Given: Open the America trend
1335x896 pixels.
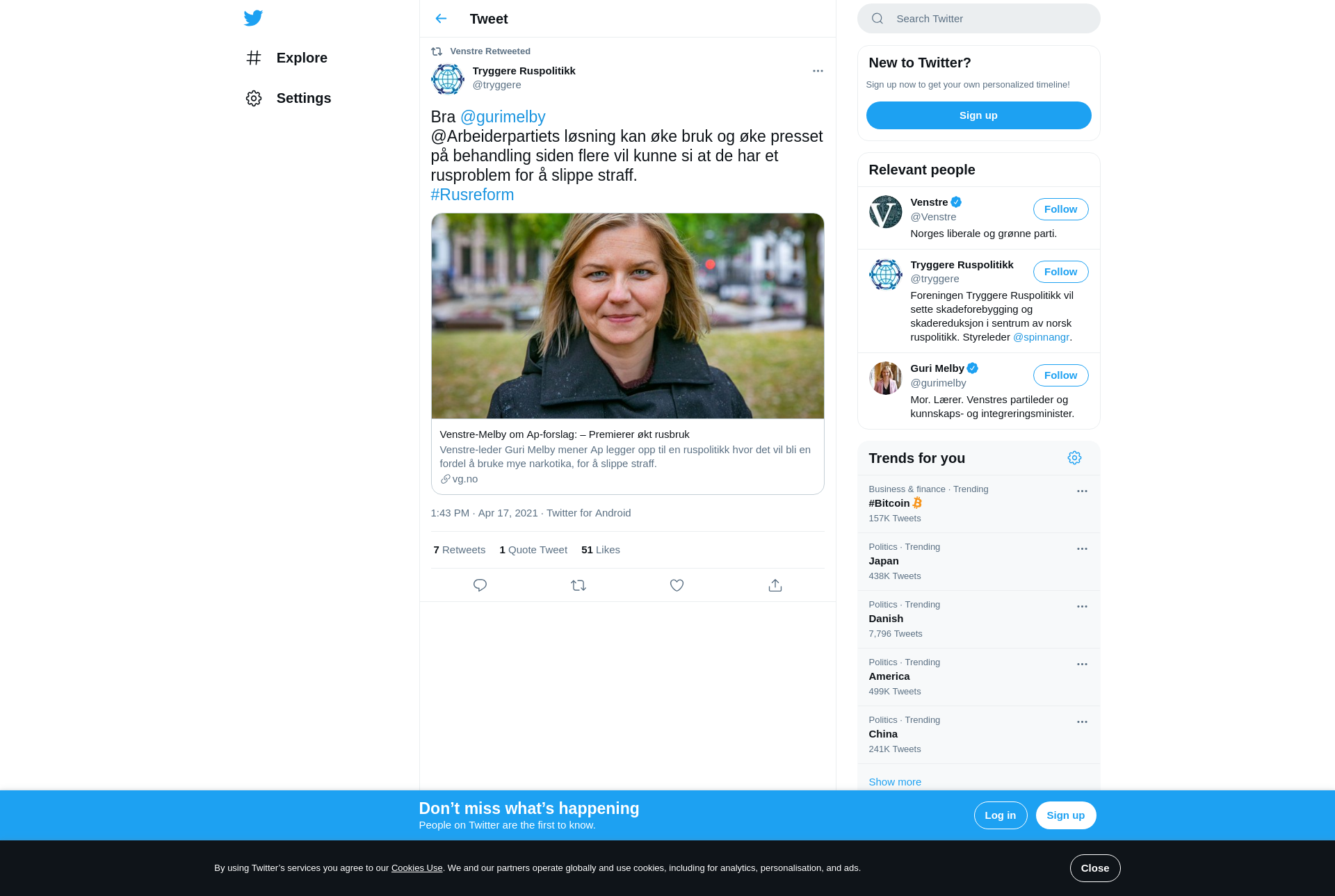Looking at the screenshot, I should 978,677.
